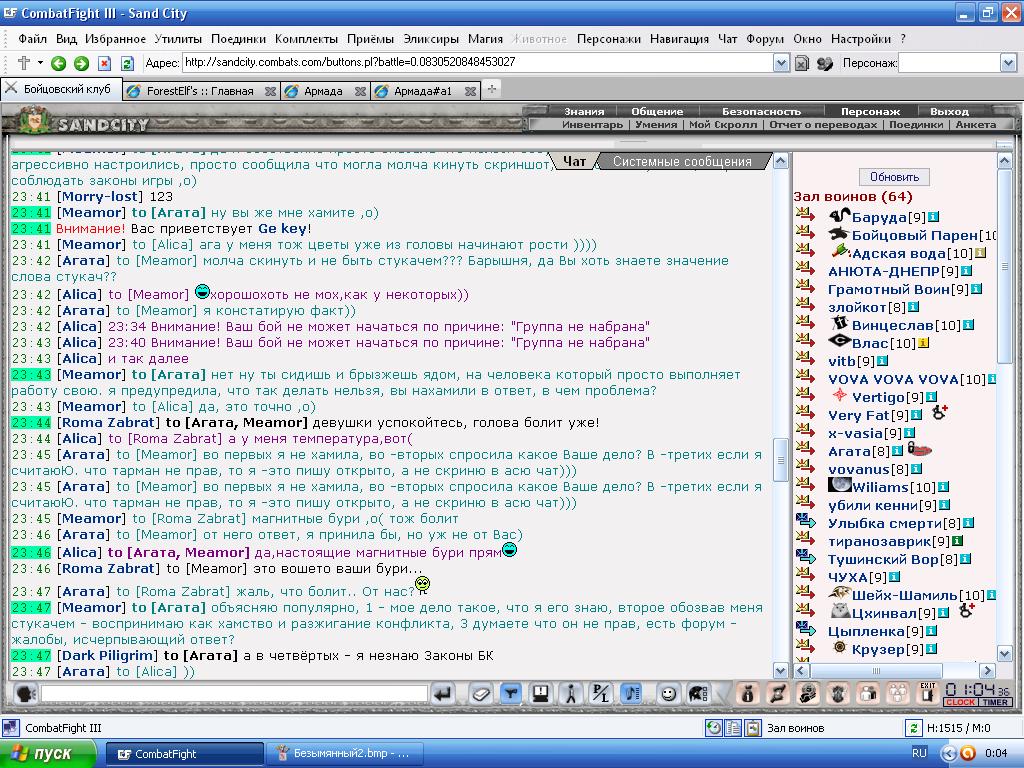The image size is (1024, 768).
Task: Click the eraser clear-chat icon
Action: point(481,694)
